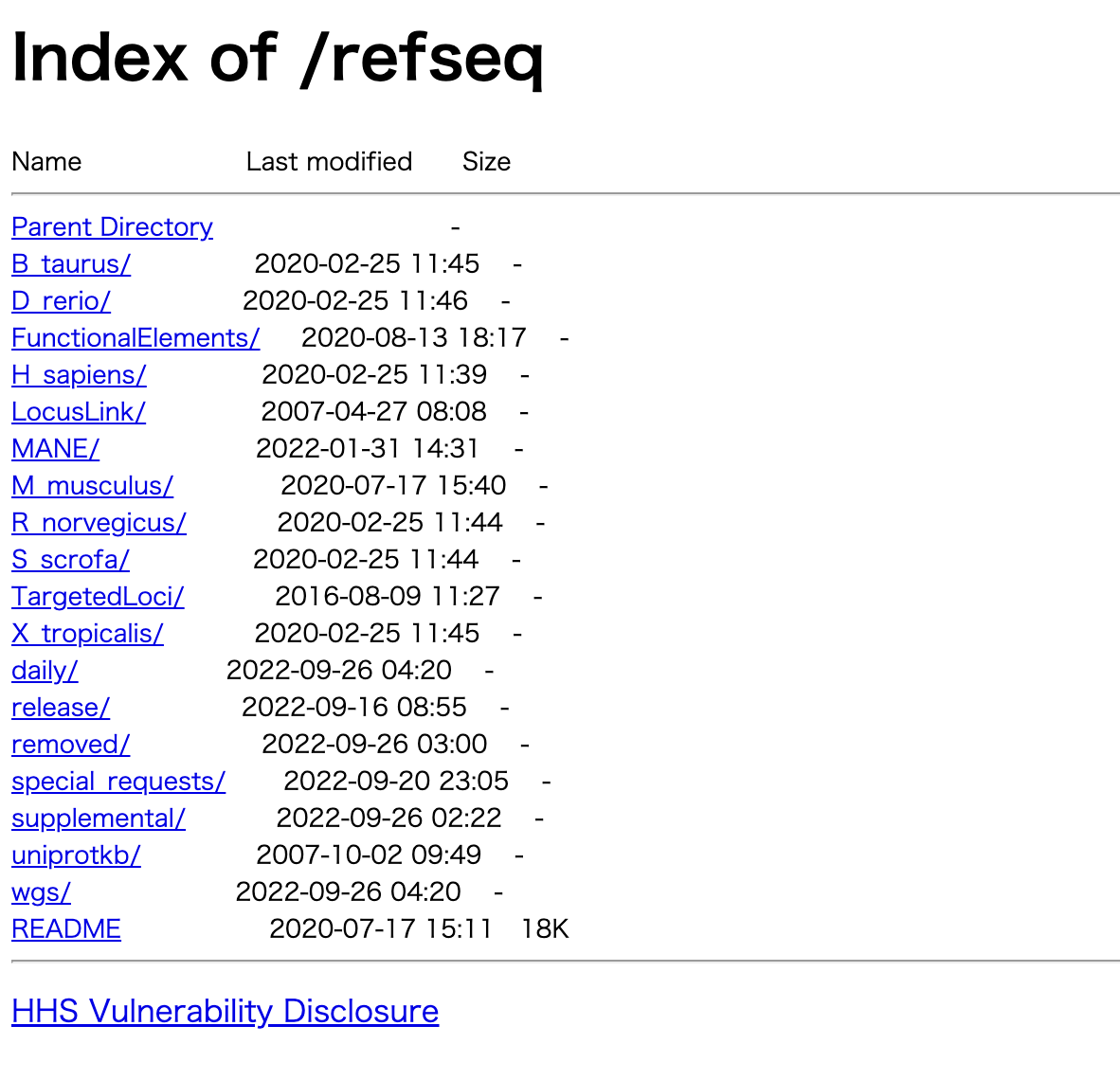Screen dimensions: 1120x1080
Task: Follow the HHS Vulnerability Disclosure link
Action: 225,1012
